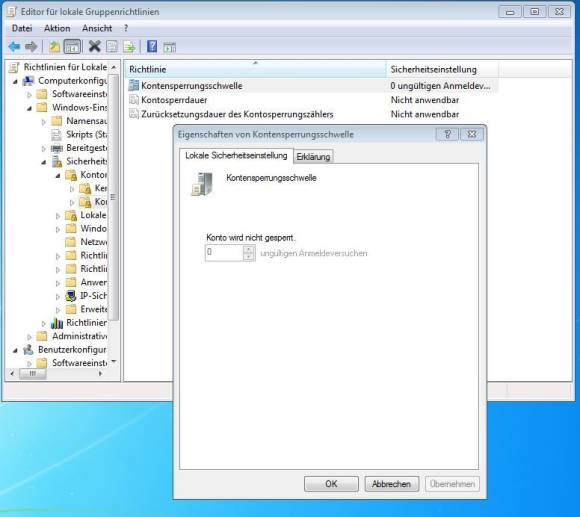
Task: Click the black X delete toolbar icon
Action: pos(95,47)
